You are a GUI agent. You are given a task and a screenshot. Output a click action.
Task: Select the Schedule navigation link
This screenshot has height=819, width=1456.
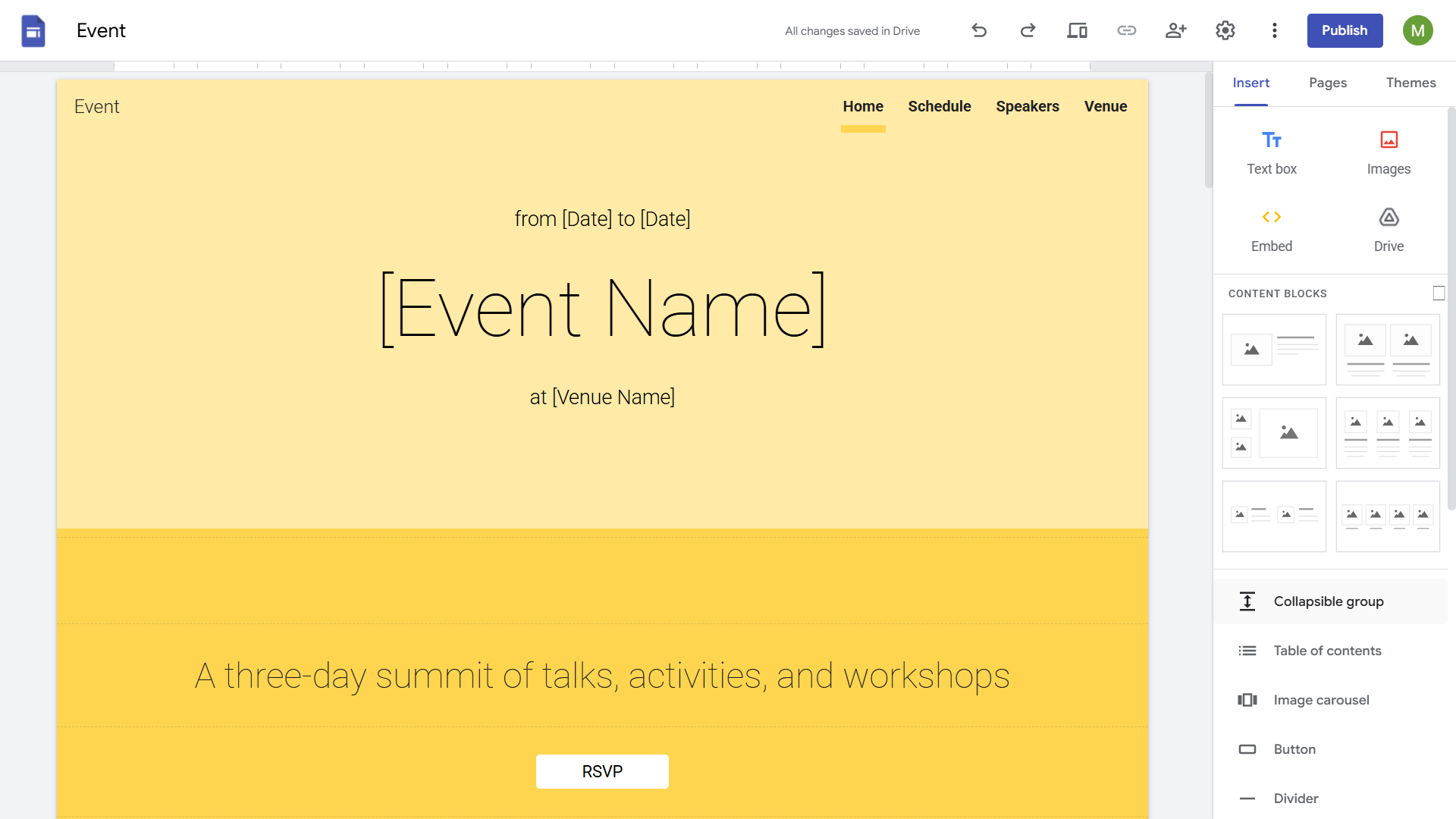point(939,106)
